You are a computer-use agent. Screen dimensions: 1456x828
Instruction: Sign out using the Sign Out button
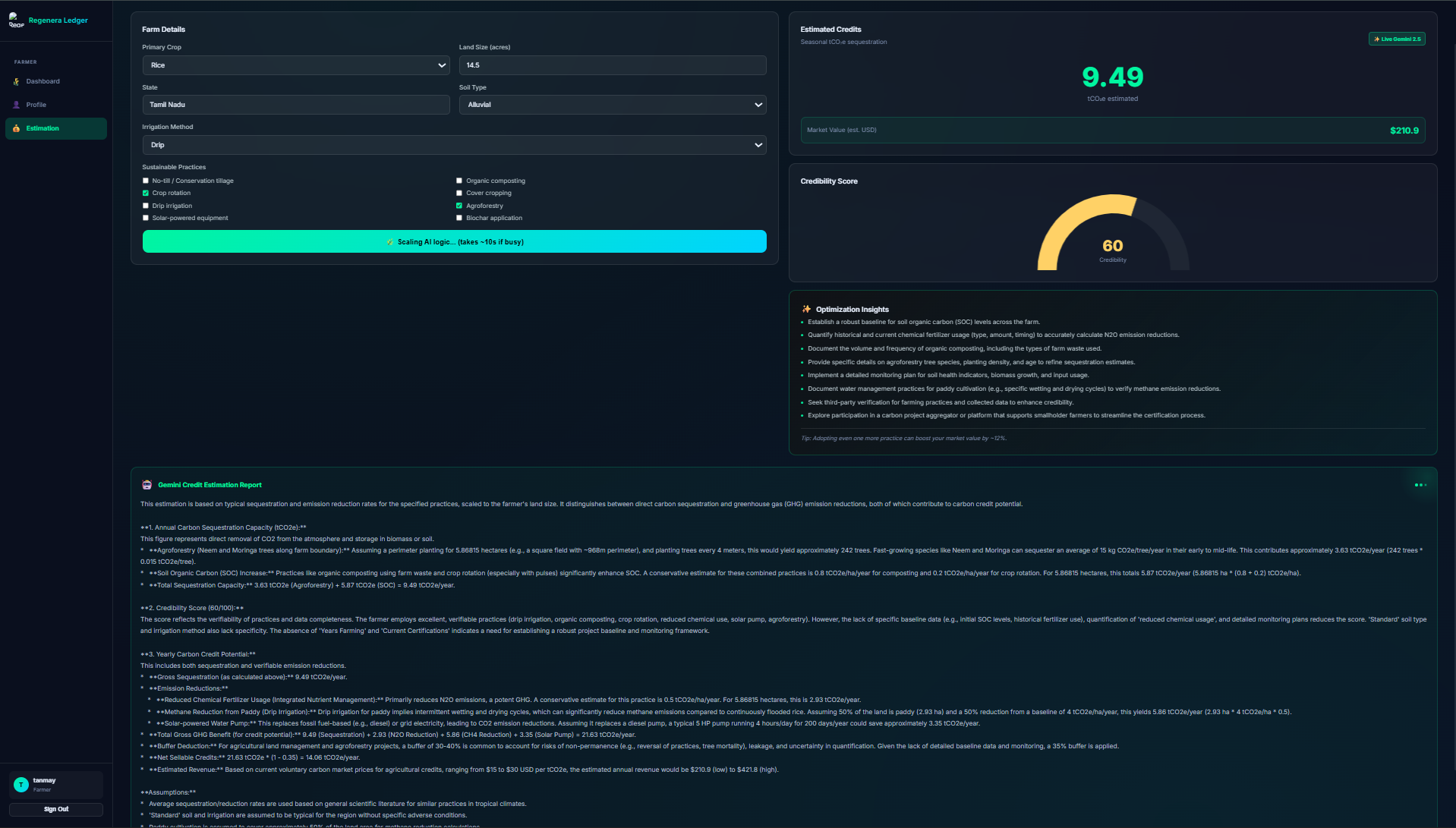pyautogui.click(x=56, y=809)
